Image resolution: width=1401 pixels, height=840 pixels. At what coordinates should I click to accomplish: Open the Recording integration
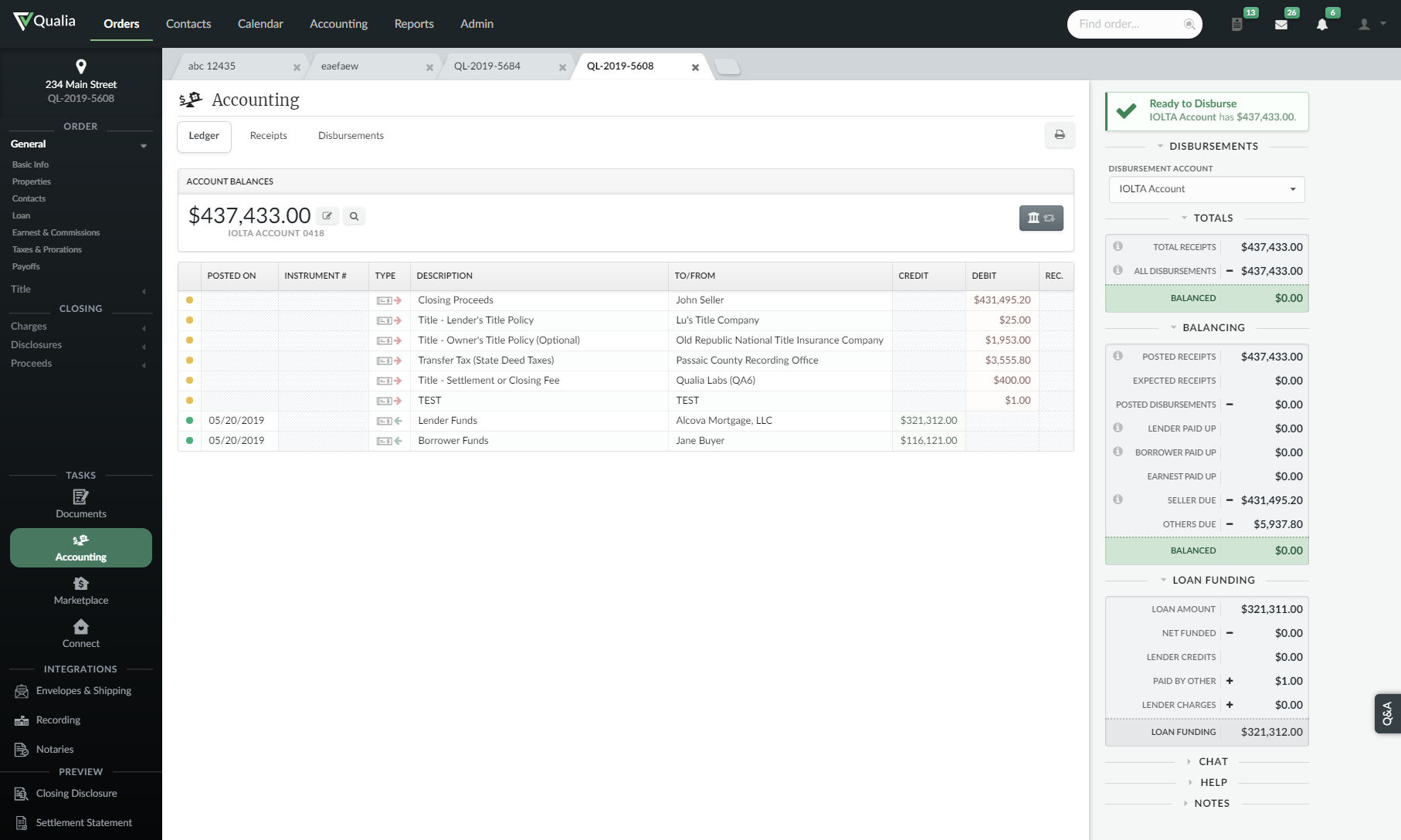pos(48,720)
